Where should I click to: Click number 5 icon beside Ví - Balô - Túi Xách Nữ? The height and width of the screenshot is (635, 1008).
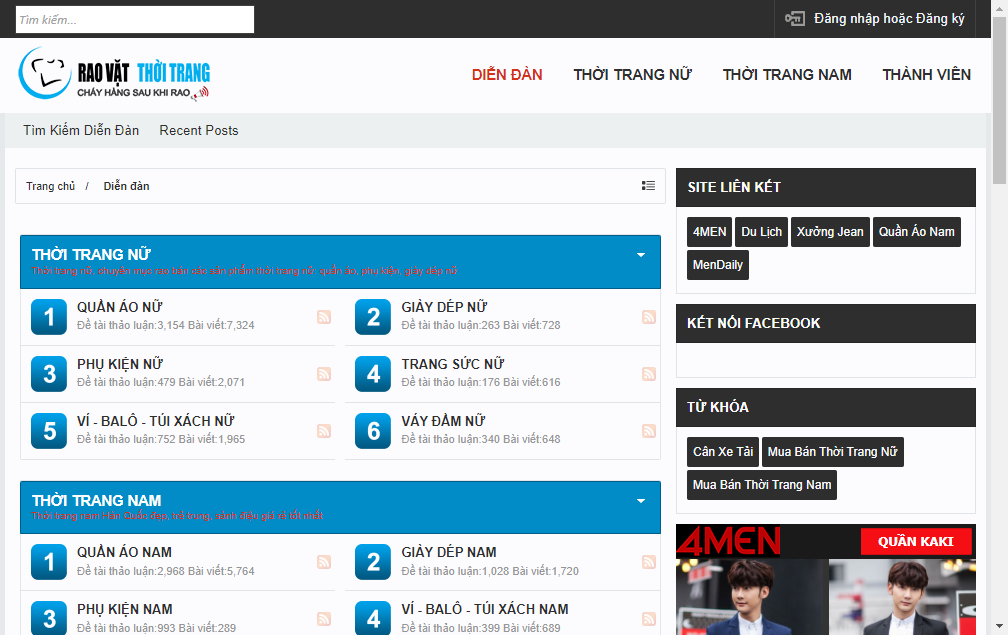(x=49, y=431)
